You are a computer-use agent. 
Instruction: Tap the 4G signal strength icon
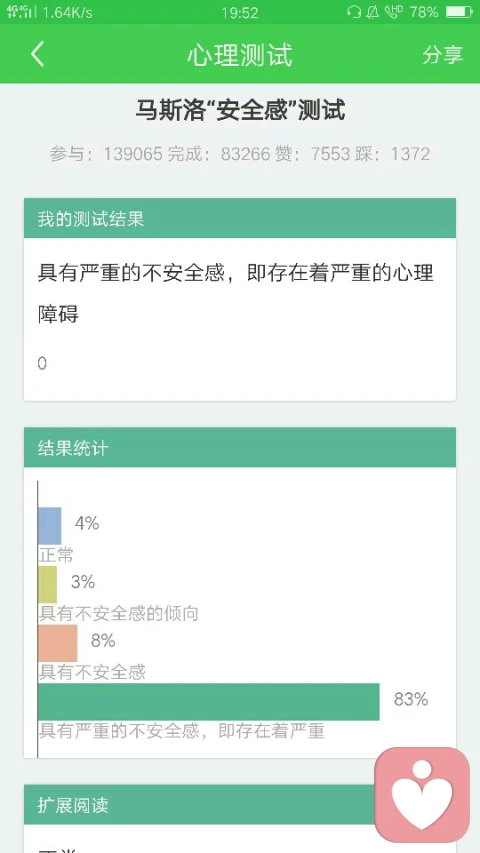[x=20, y=12]
